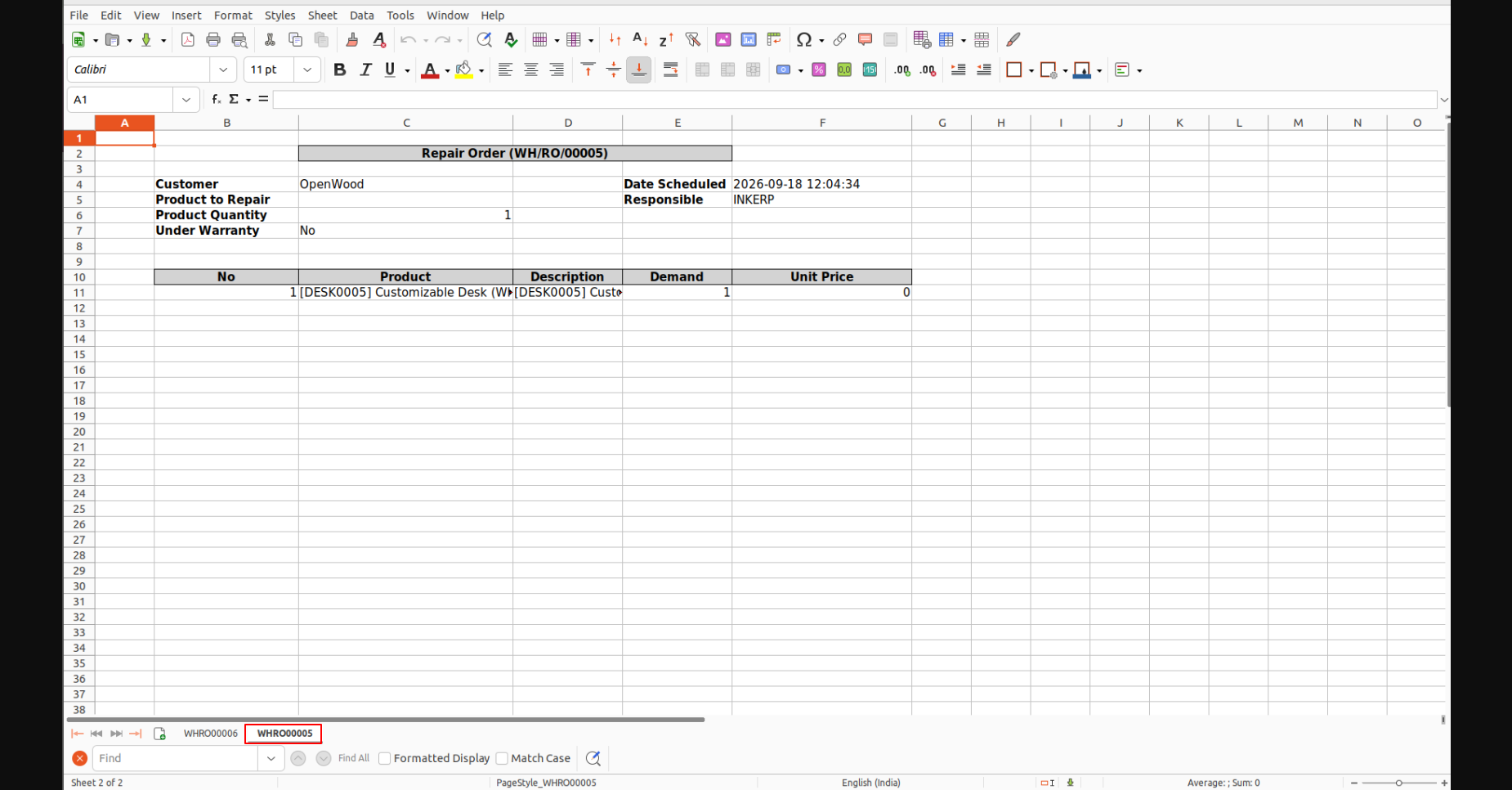
Task: Run the Spelling check icon
Action: pyautogui.click(x=511, y=39)
